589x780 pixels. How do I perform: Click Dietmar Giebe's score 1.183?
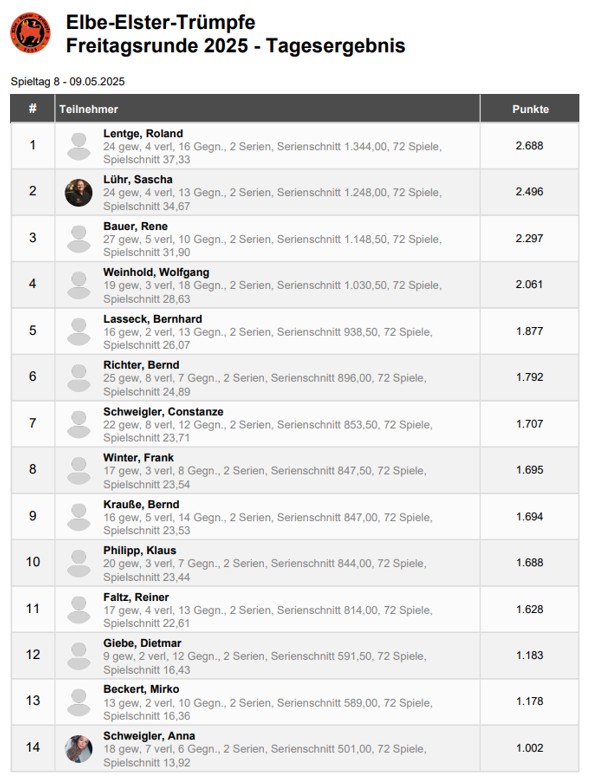tap(530, 655)
